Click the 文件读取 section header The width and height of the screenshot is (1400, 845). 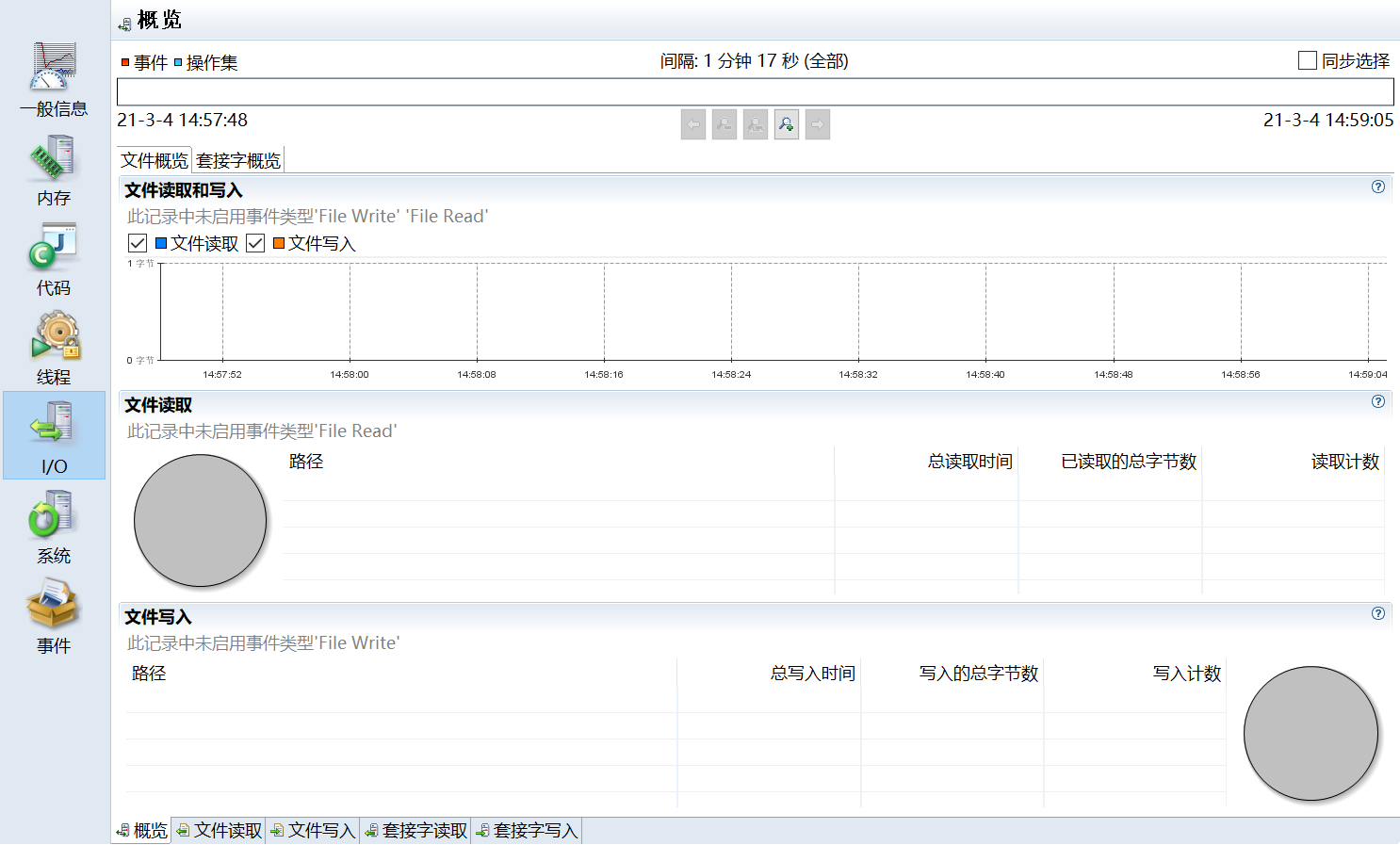158,405
